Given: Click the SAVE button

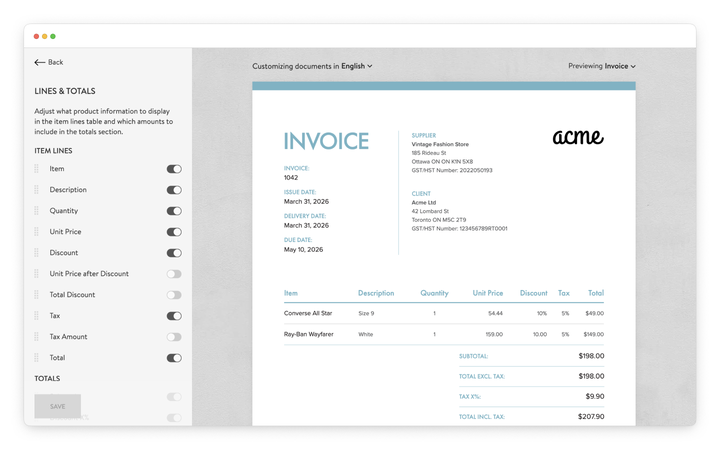Looking at the screenshot, I should (58, 406).
